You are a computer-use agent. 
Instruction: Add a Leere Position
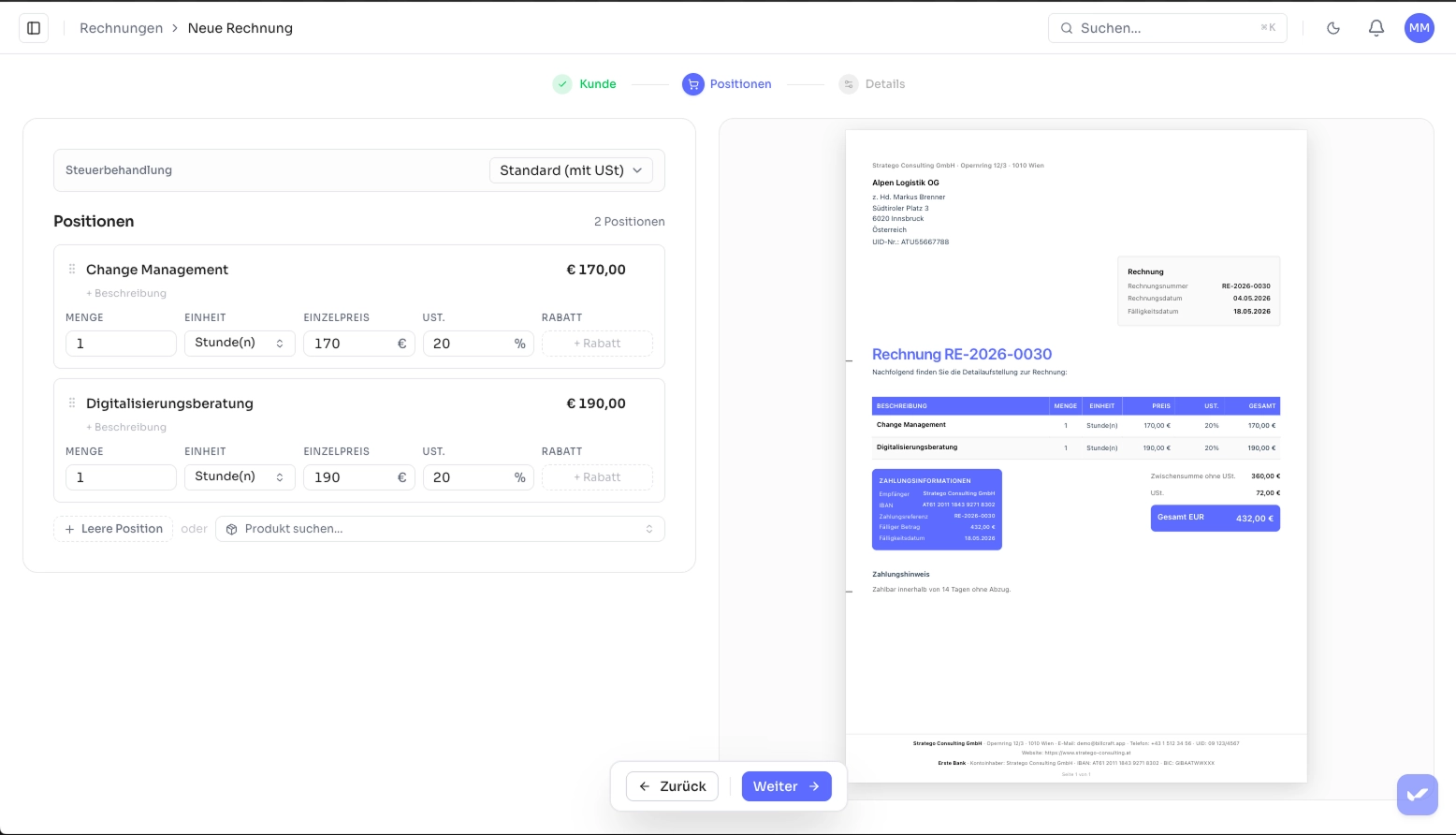(x=113, y=529)
